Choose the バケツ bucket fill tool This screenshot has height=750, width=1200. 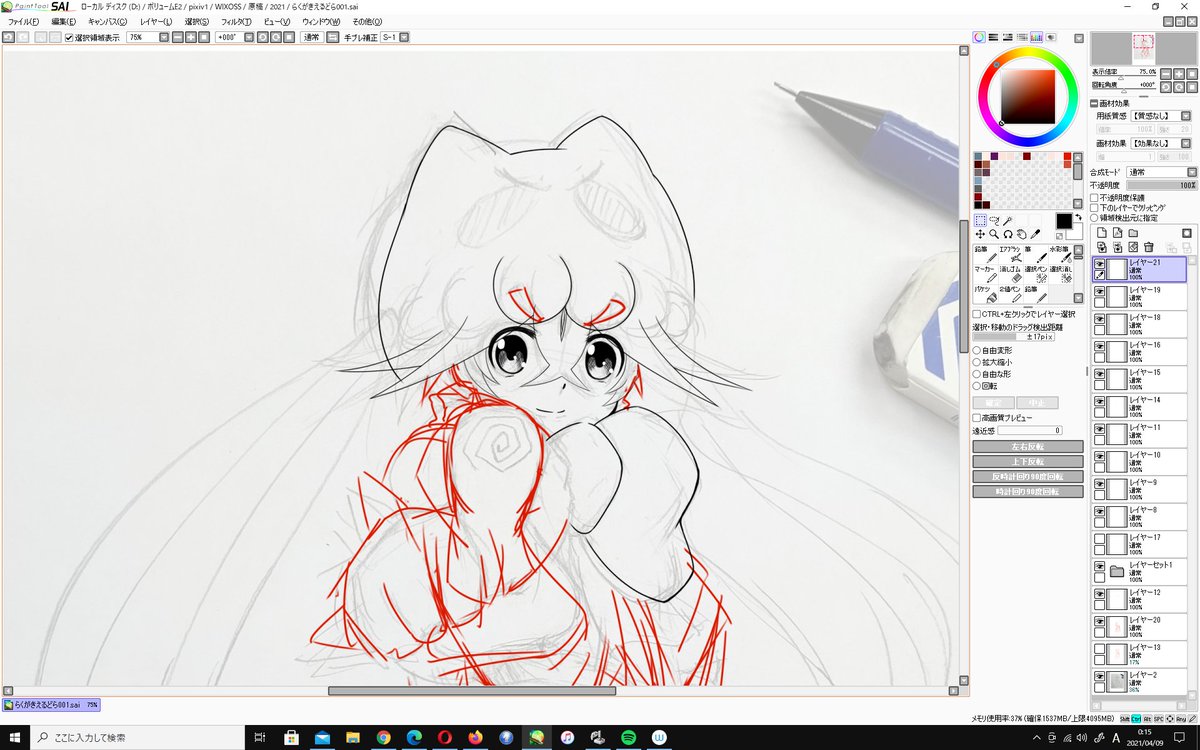(x=986, y=295)
